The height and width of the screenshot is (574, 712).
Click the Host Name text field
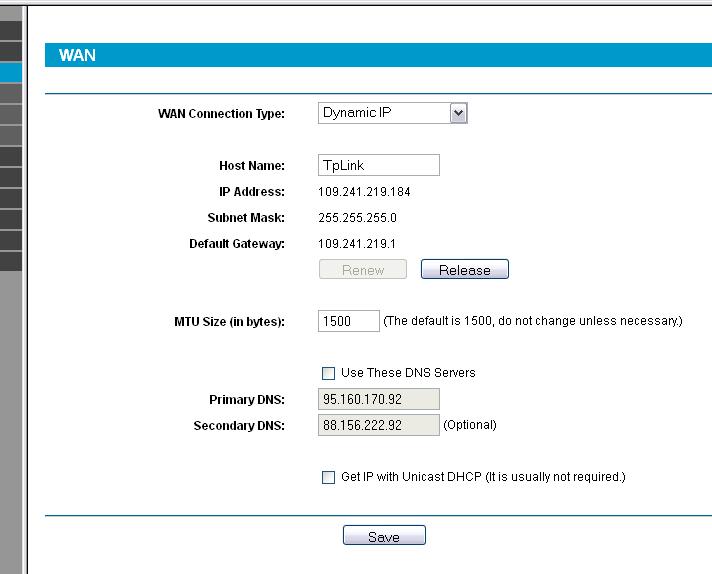click(379, 166)
